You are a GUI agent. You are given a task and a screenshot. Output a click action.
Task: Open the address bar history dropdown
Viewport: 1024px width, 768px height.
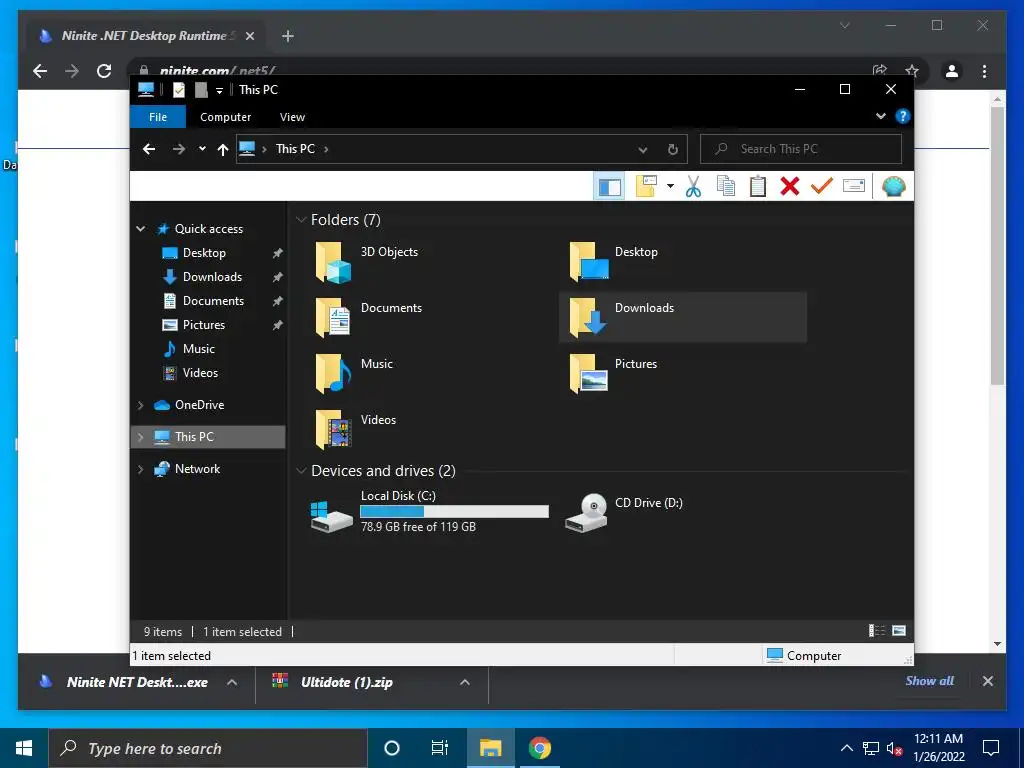(x=643, y=150)
